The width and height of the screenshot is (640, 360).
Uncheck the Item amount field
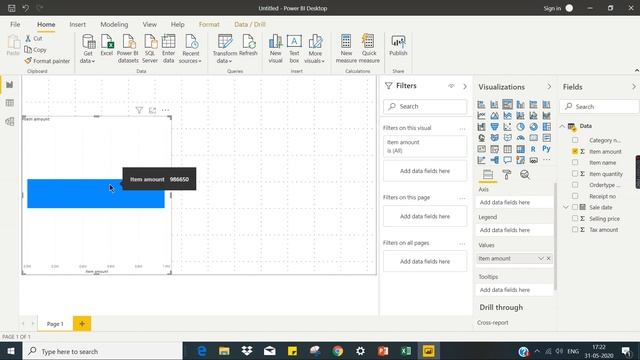(x=575, y=151)
